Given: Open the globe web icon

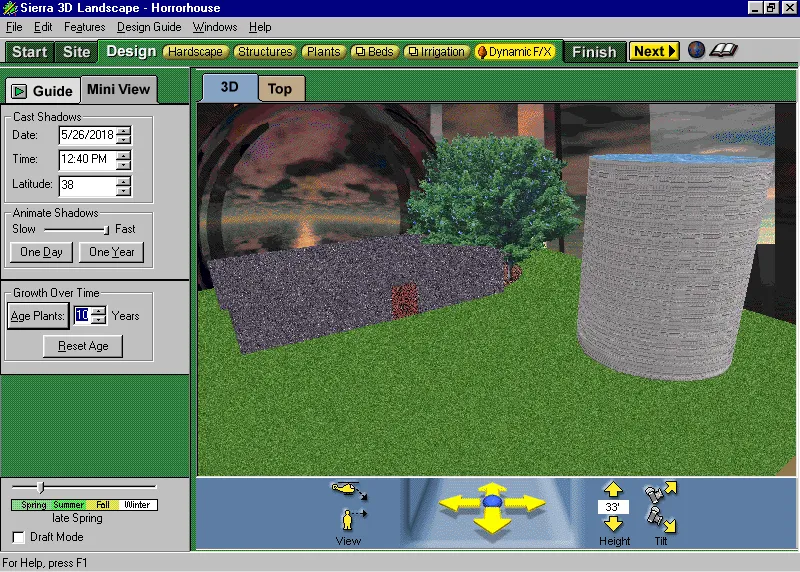Looking at the screenshot, I should [697, 51].
